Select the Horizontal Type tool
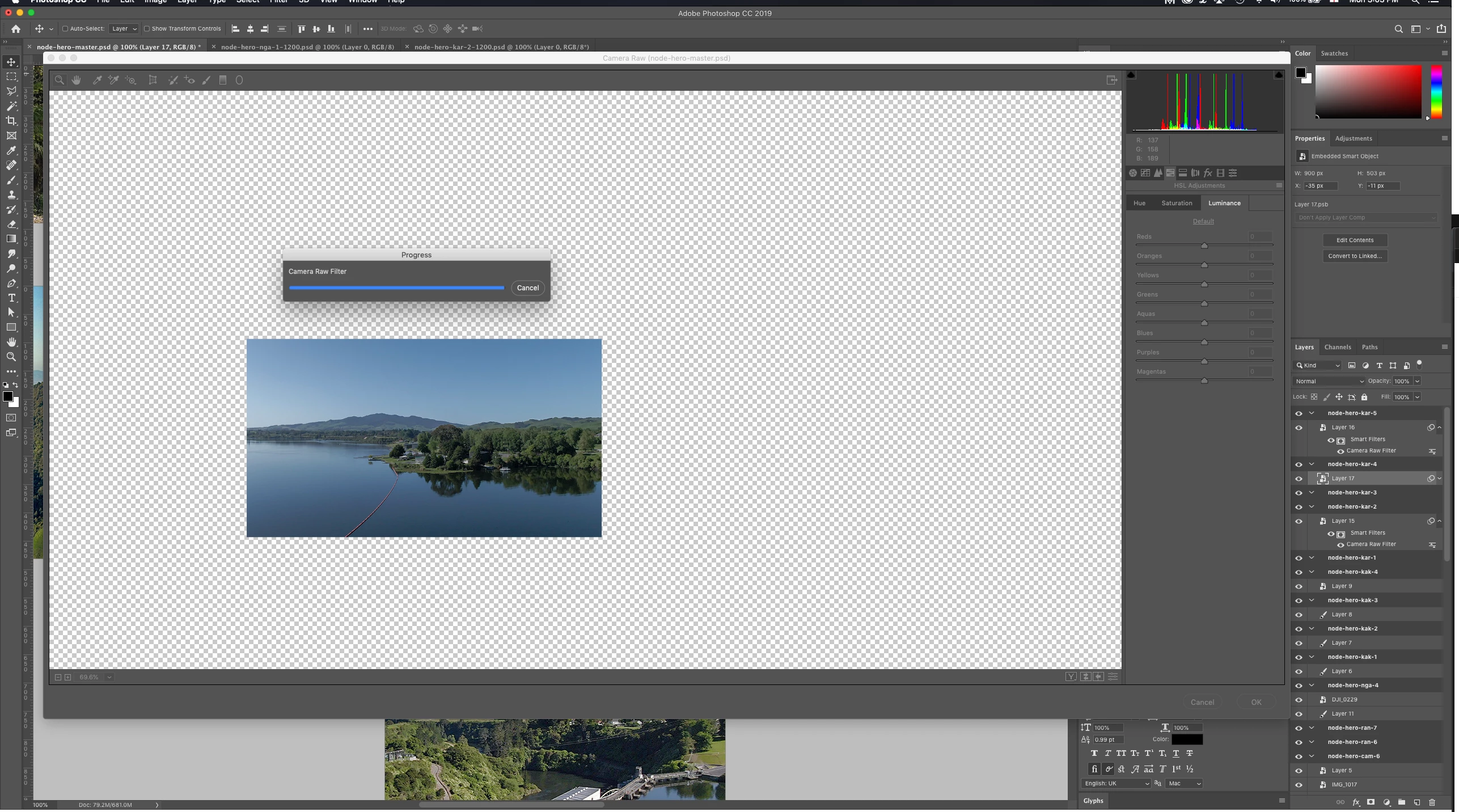 11,298
